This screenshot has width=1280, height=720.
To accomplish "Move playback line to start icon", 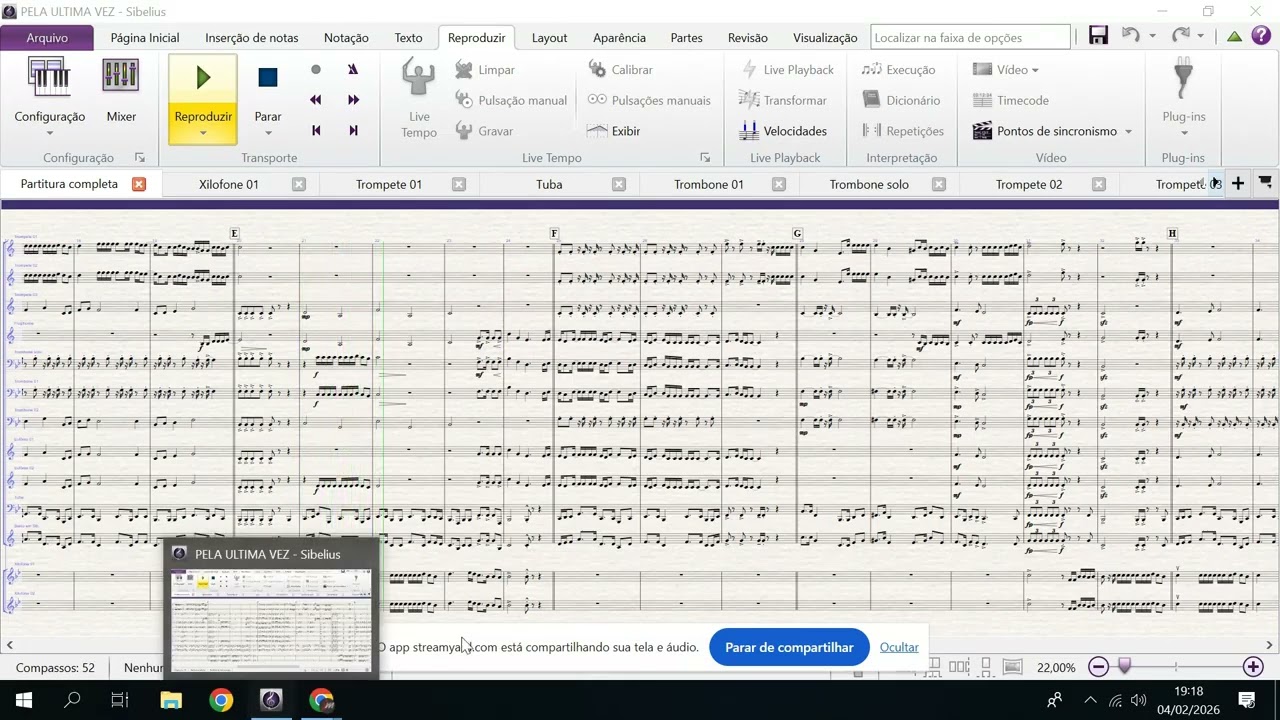I will (x=316, y=130).
